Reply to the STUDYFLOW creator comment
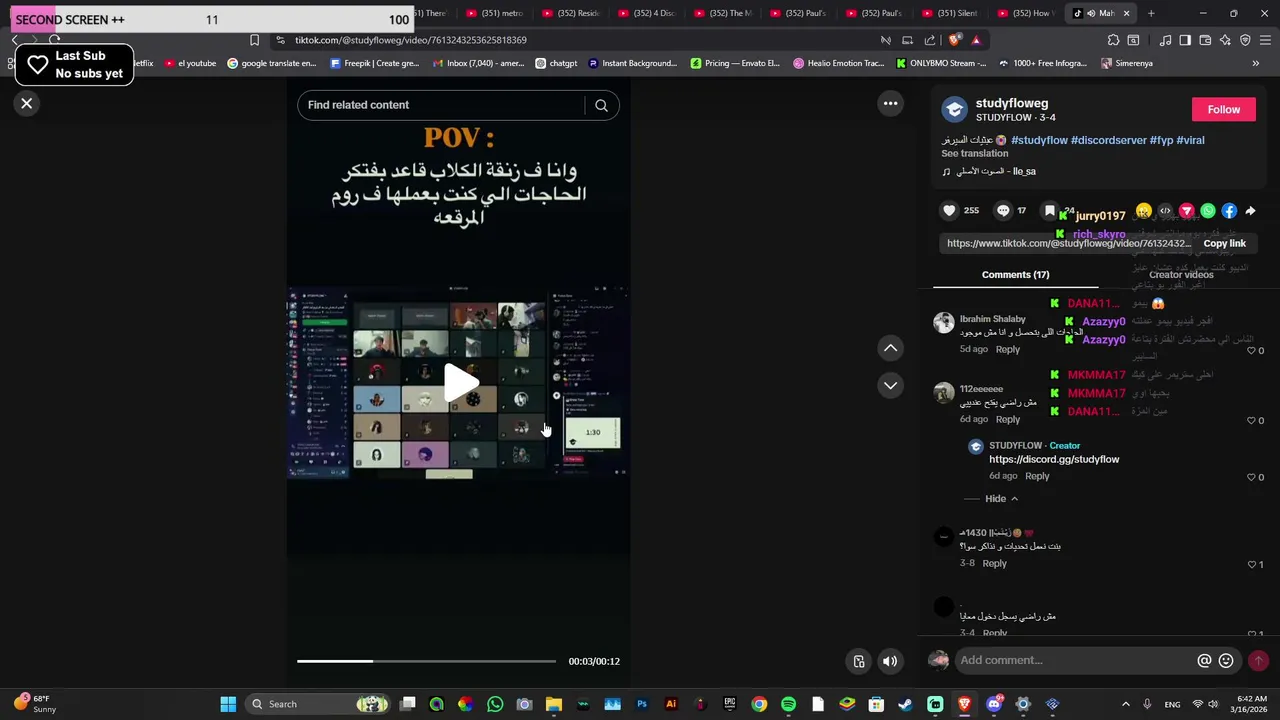Viewport: 1280px width, 720px height. pos(1037,476)
